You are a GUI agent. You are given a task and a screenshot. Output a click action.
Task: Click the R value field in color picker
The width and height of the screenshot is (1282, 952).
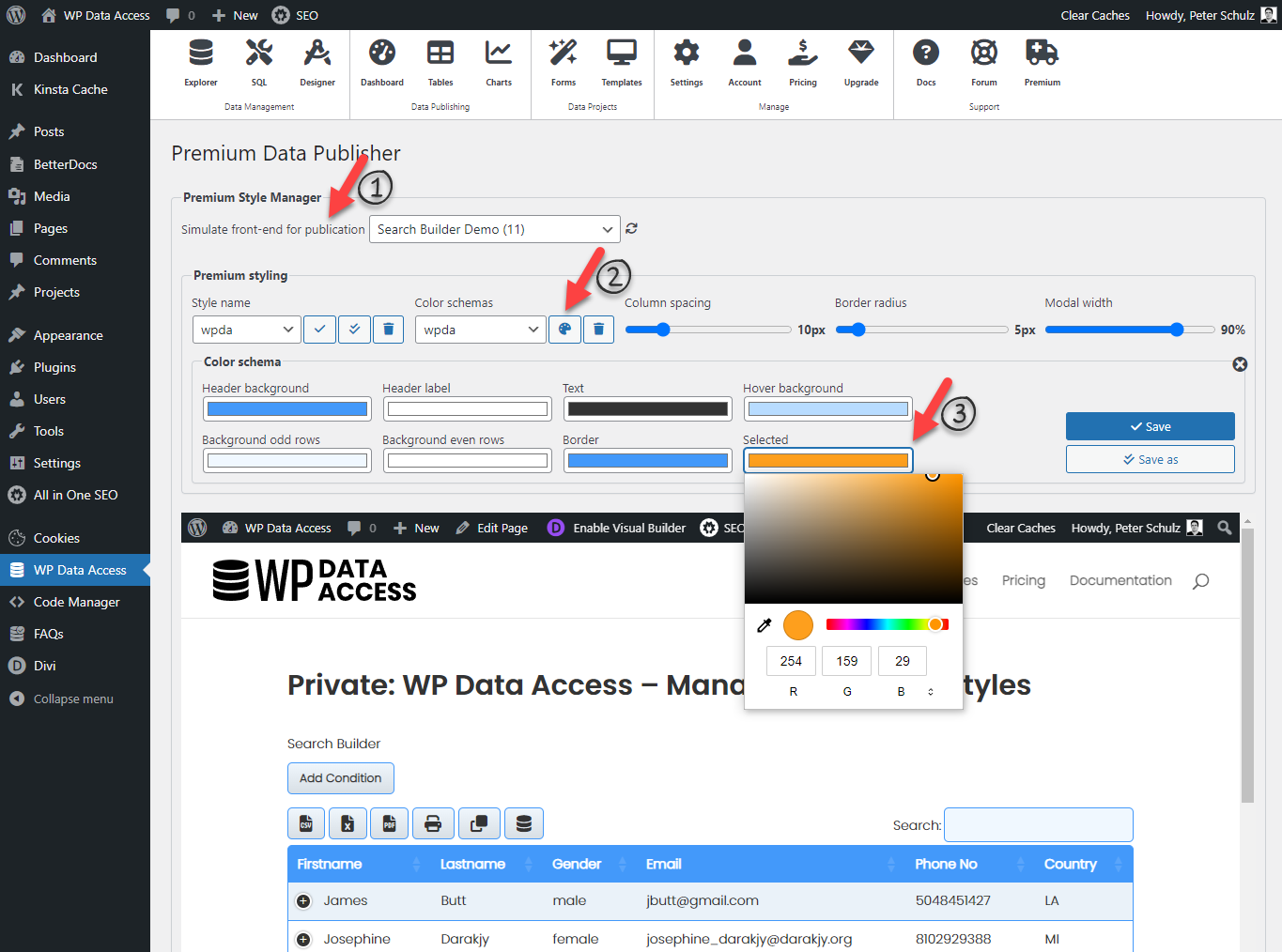[x=791, y=661]
